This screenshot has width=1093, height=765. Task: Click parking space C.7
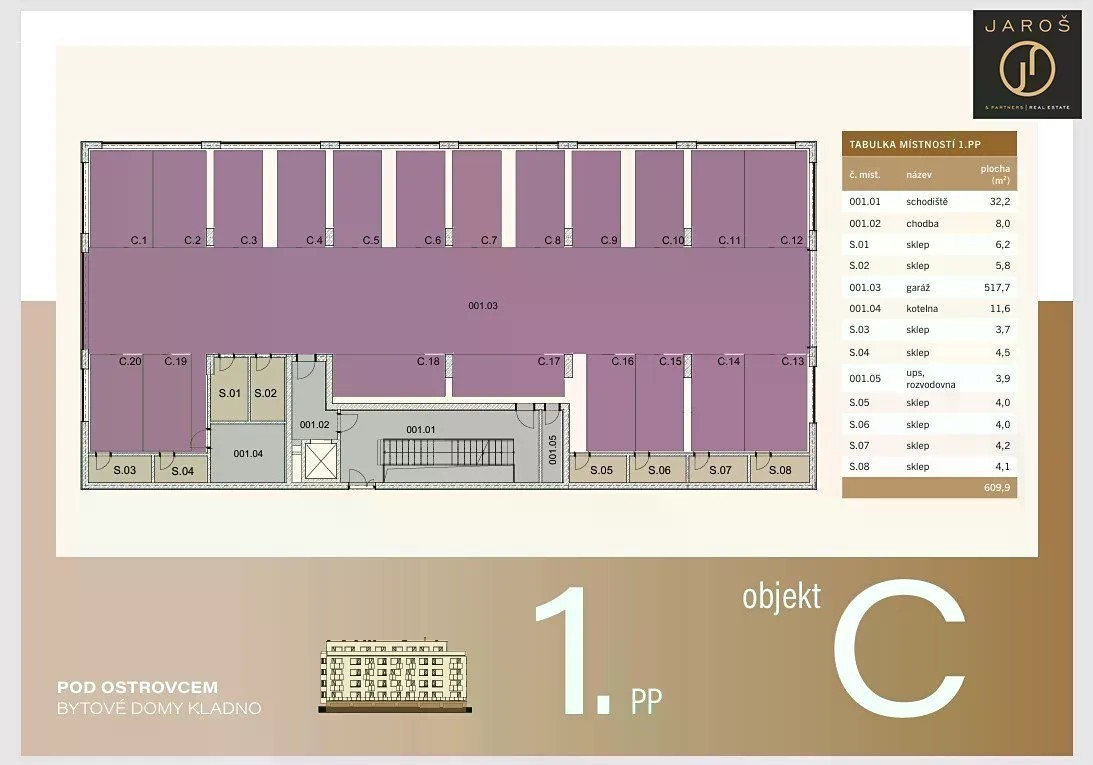coord(477,197)
